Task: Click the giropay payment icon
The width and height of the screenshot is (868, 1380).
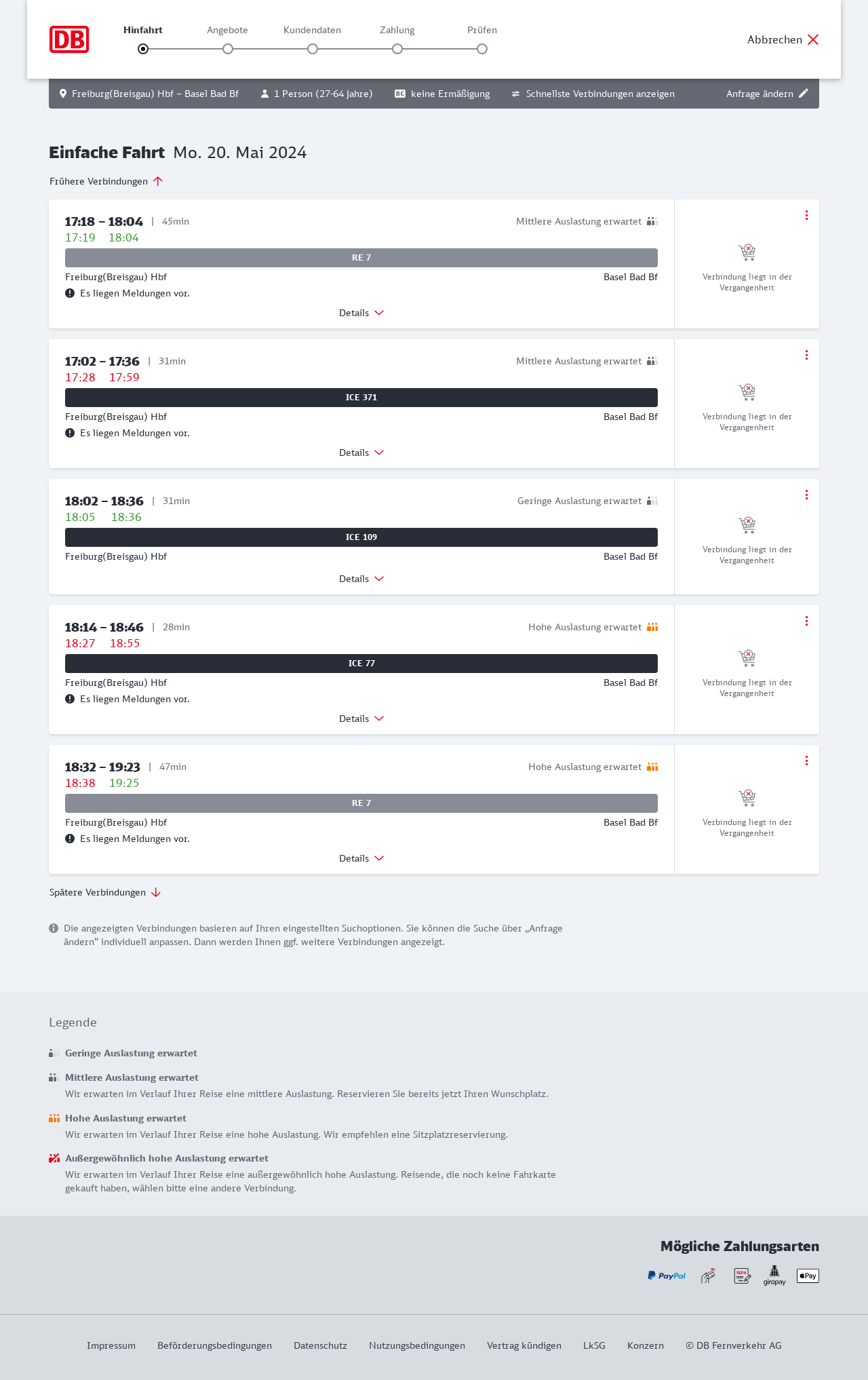Action: 774,1276
